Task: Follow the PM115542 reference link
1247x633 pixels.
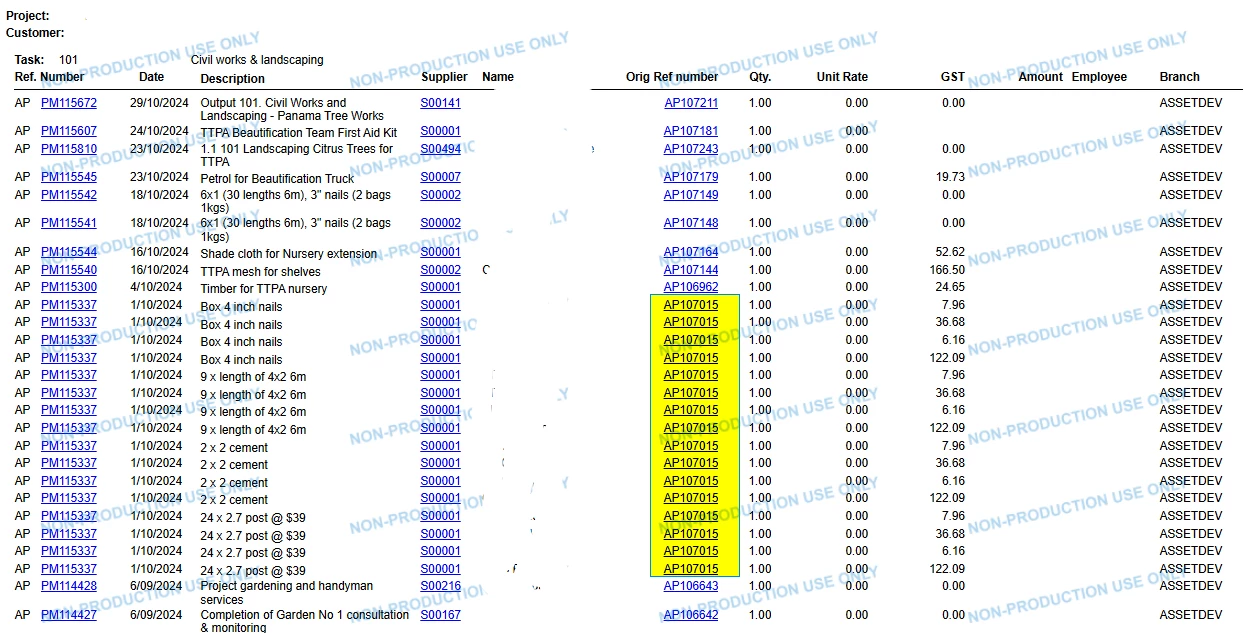Action: pos(69,195)
